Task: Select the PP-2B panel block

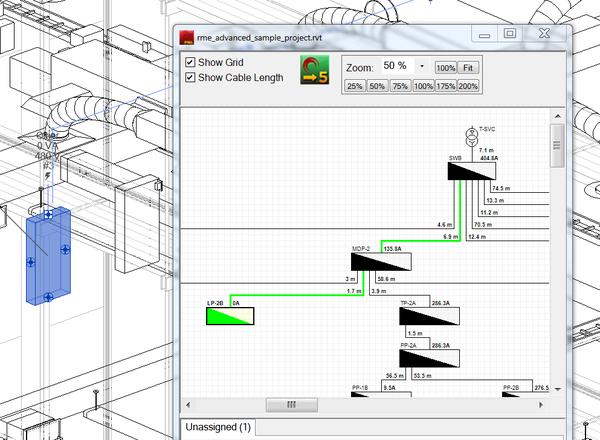Action: pyautogui.click(x=526, y=394)
